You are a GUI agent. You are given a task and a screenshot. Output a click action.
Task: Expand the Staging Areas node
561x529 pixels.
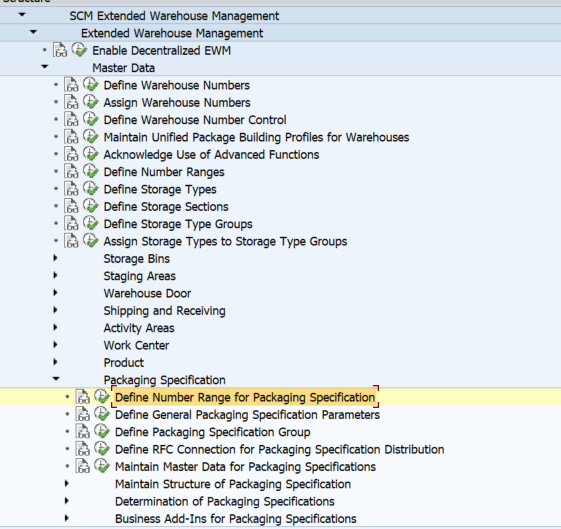click(x=55, y=275)
